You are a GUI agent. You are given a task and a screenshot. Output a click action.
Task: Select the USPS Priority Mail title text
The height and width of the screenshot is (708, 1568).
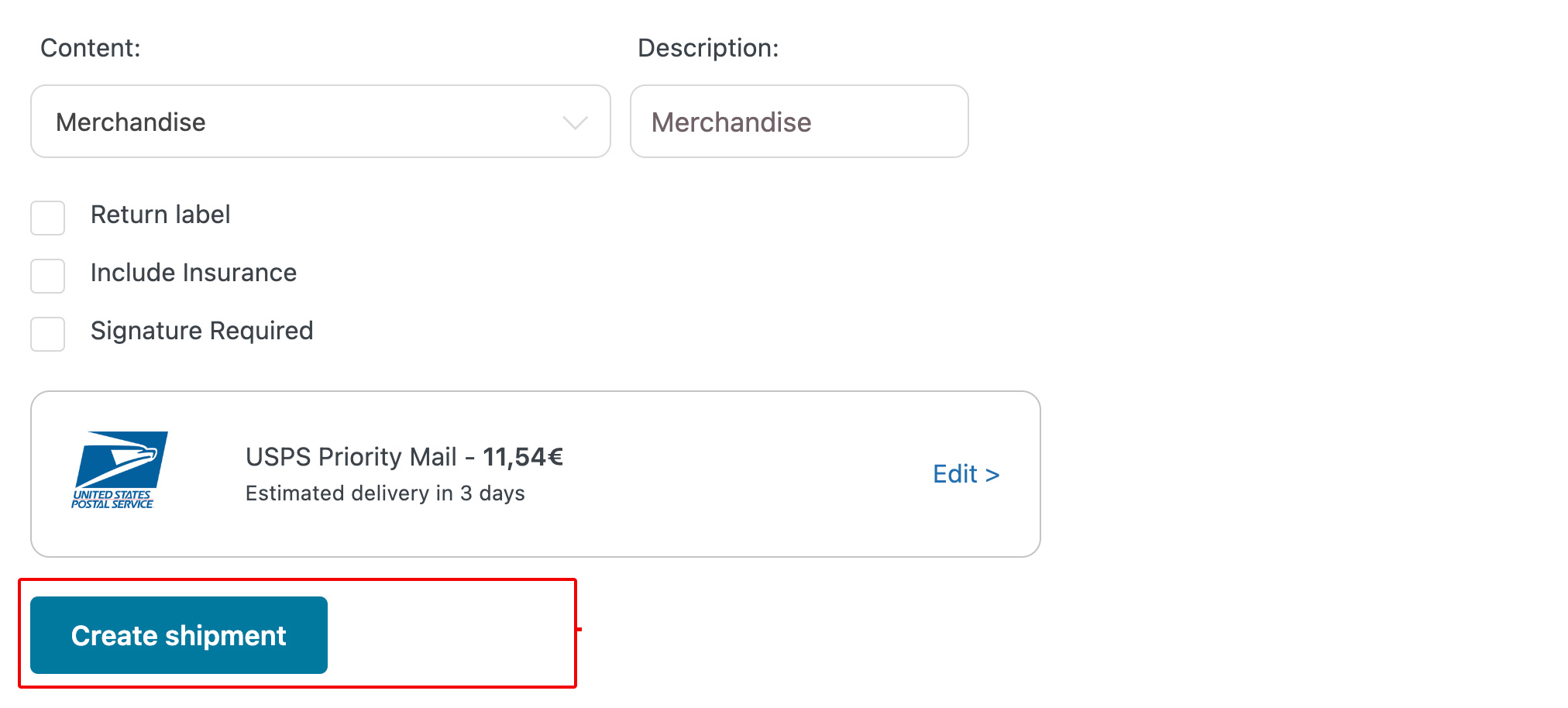click(x=350, y=457)
